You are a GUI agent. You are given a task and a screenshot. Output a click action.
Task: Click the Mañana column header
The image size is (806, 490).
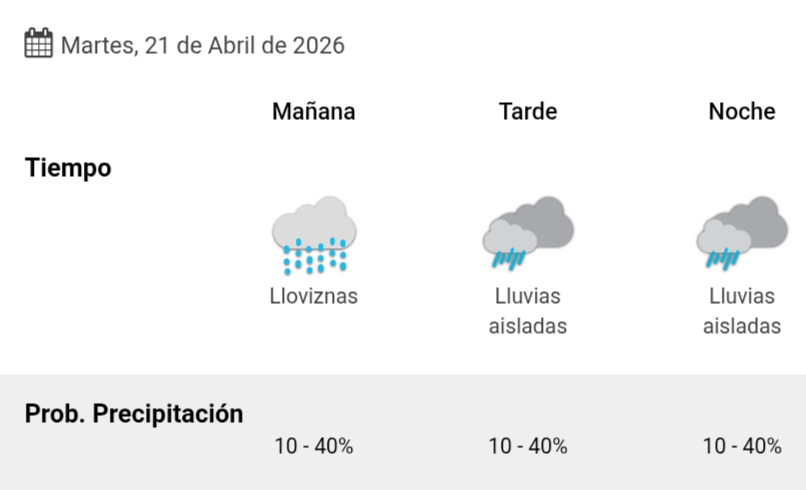313,111
